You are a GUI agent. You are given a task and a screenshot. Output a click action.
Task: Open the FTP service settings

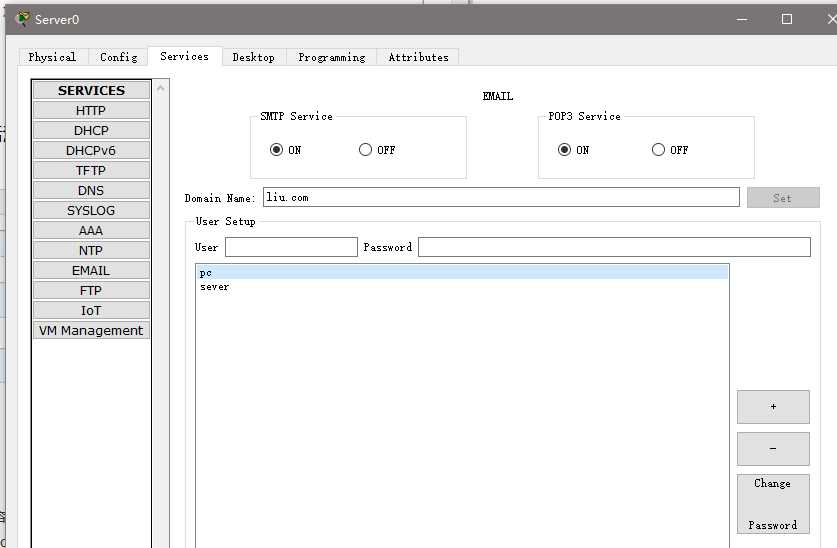(91, 291)
